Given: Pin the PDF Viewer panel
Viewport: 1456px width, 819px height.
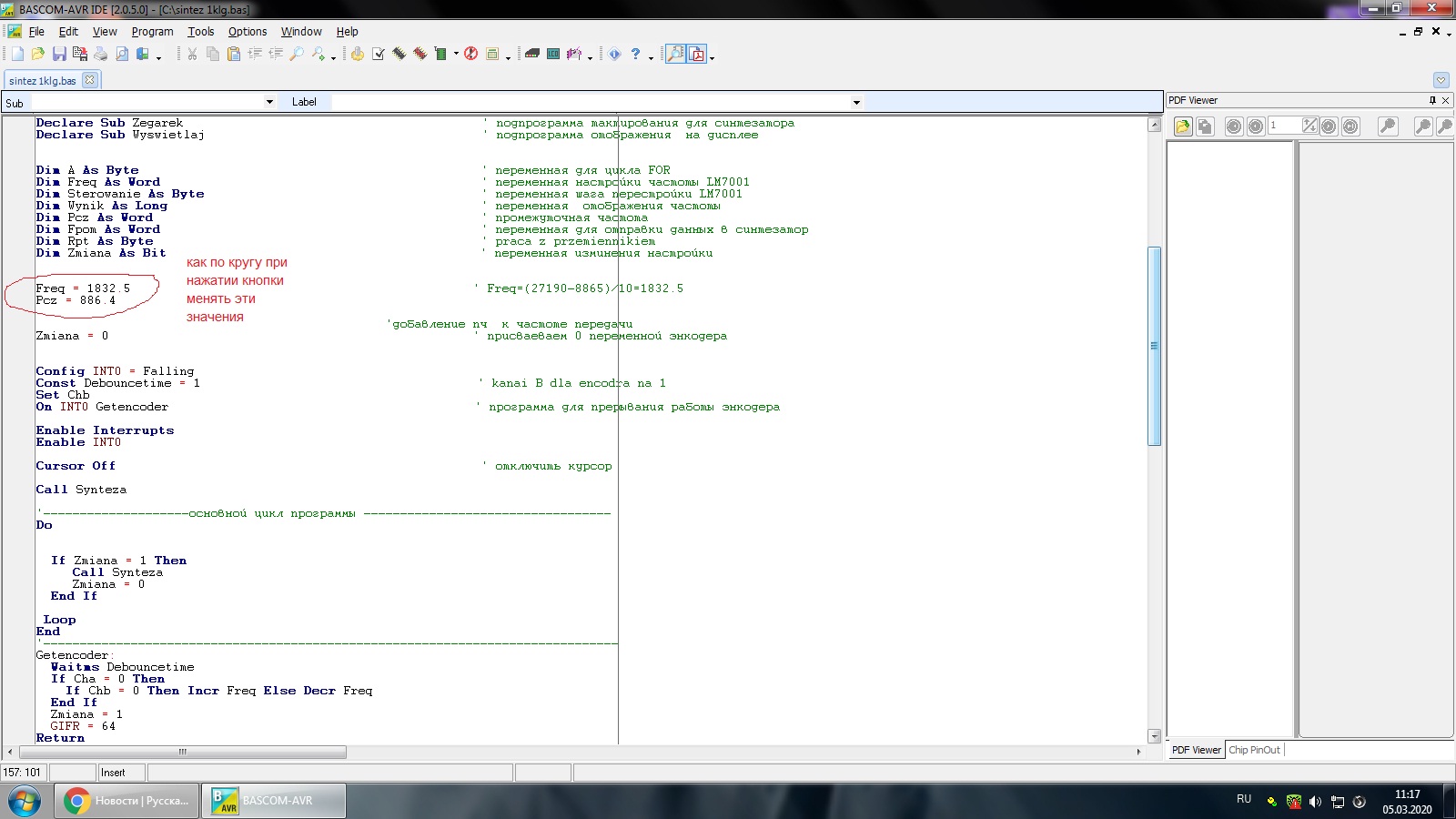Looking at the screenshot, I should [1432, 100].
